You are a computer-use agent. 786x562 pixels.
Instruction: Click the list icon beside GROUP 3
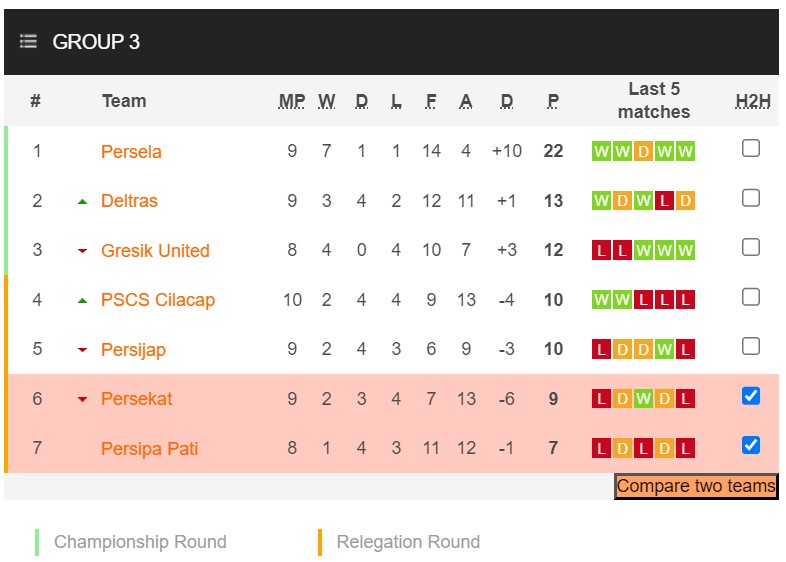(x=28, y=41)
